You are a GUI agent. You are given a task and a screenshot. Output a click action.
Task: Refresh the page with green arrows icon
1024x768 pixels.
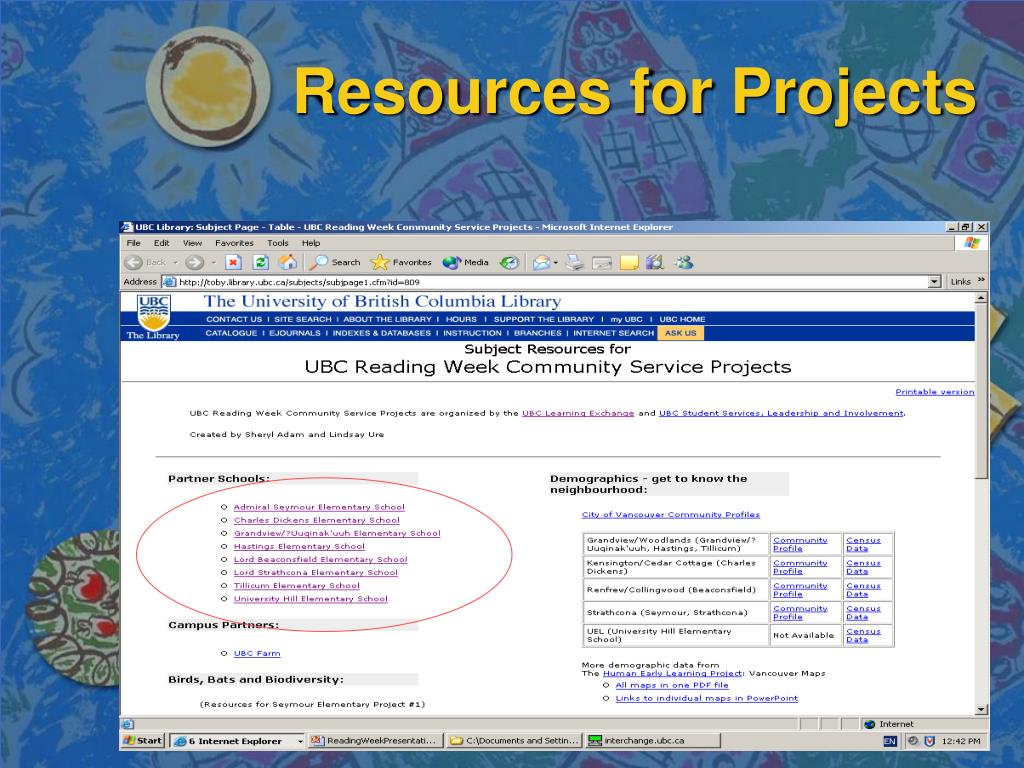click(261, 263)
